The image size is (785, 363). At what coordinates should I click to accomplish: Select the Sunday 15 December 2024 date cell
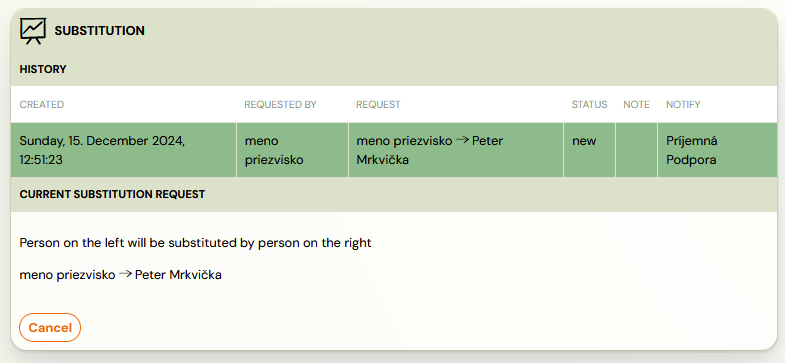click(123, 150)
